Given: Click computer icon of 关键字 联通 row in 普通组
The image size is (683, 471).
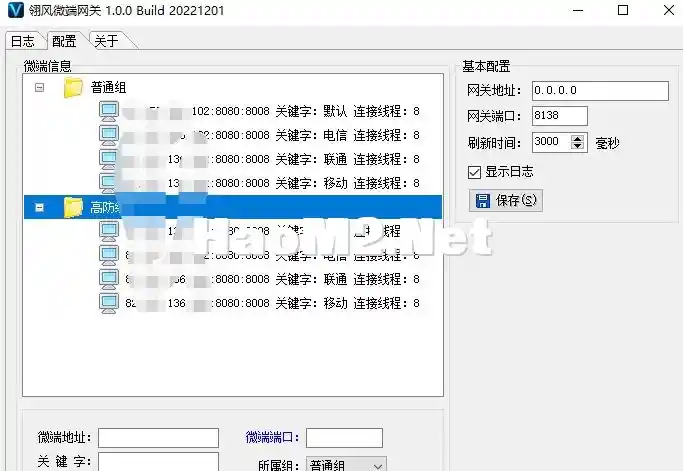Looking at the screenshot, I should (x=108, y=159).
